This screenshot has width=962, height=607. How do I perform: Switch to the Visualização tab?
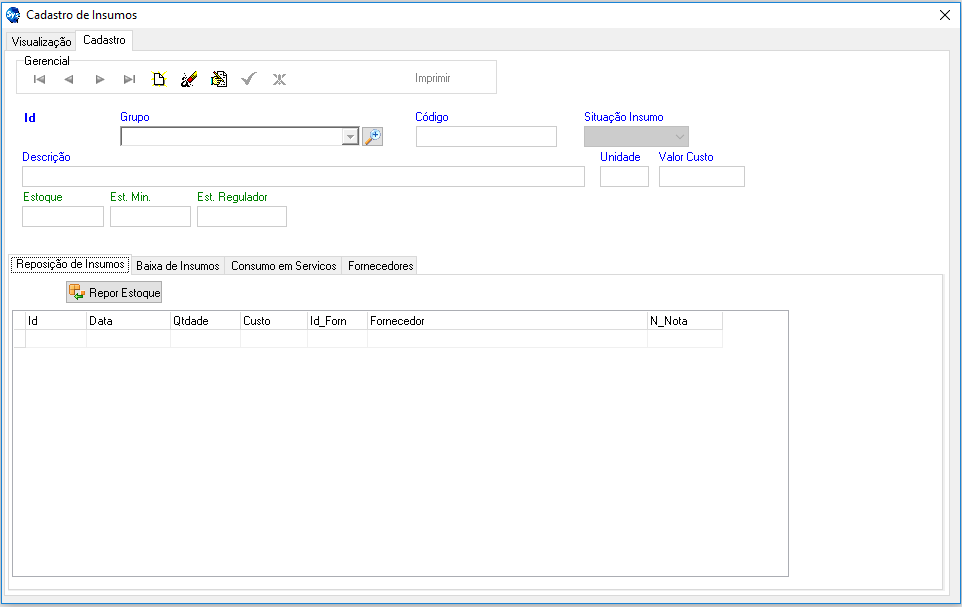point(41,42)
